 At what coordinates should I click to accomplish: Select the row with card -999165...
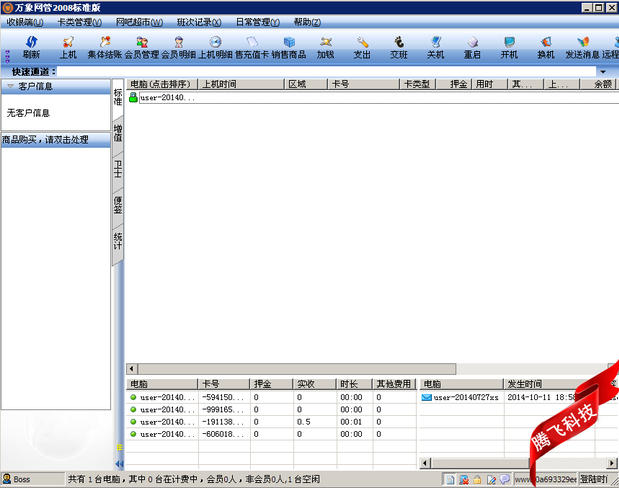click(x=271, y=409)
